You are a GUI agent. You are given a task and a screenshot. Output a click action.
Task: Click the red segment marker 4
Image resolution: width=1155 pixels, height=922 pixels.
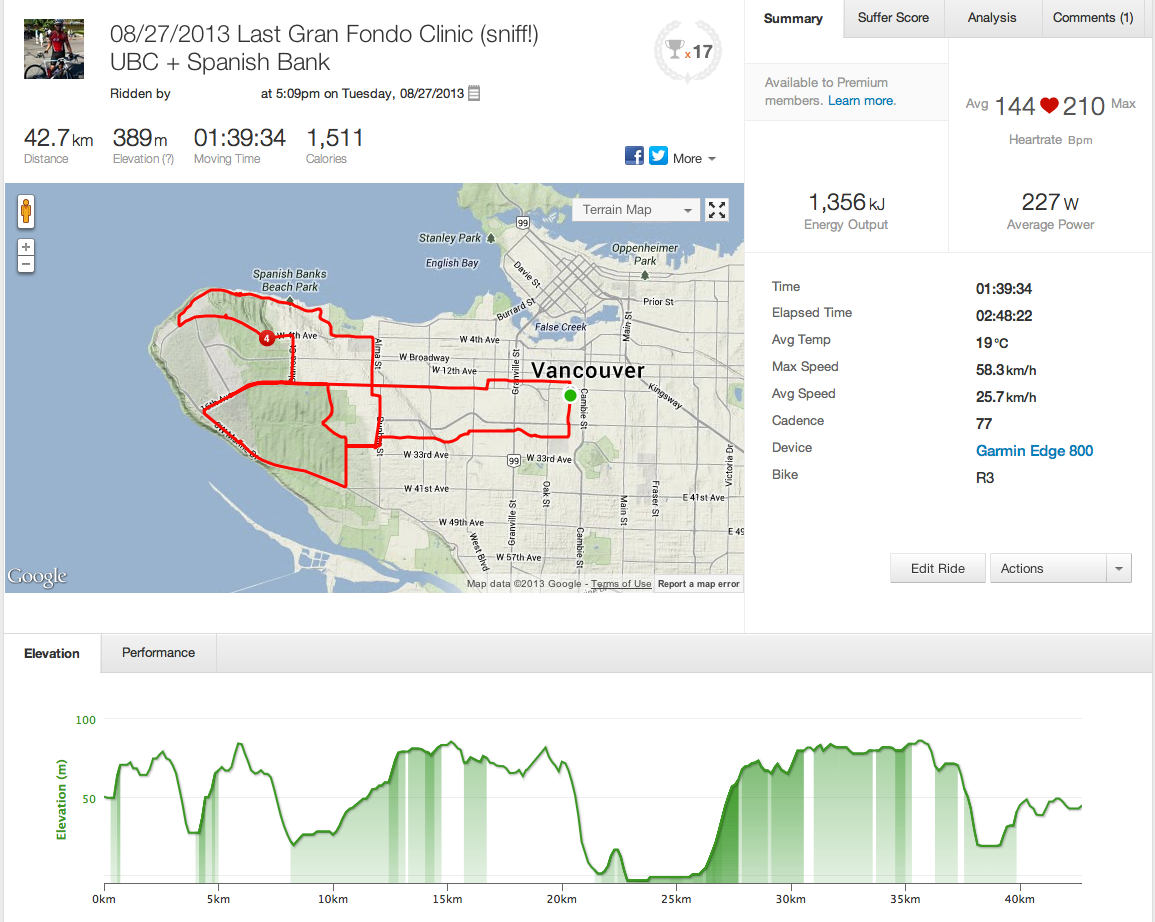(x=267, y=338)
